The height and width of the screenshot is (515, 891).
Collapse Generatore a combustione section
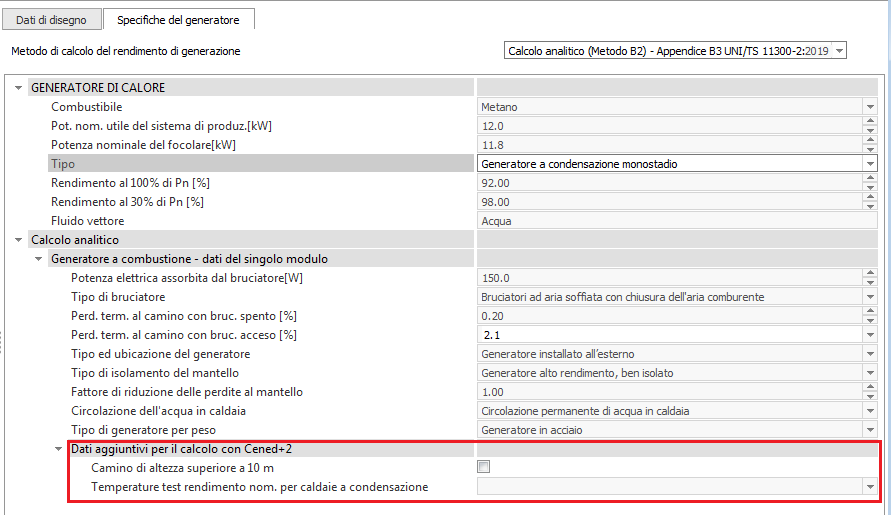[38, 259]
